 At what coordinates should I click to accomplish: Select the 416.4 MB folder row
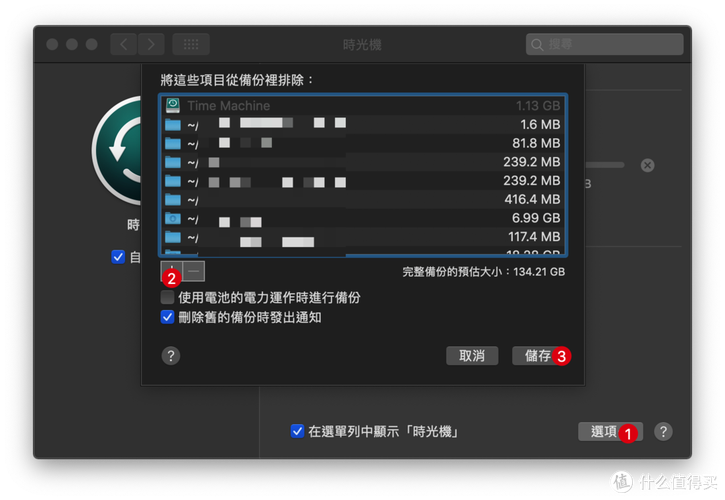[x=360, y=200]
